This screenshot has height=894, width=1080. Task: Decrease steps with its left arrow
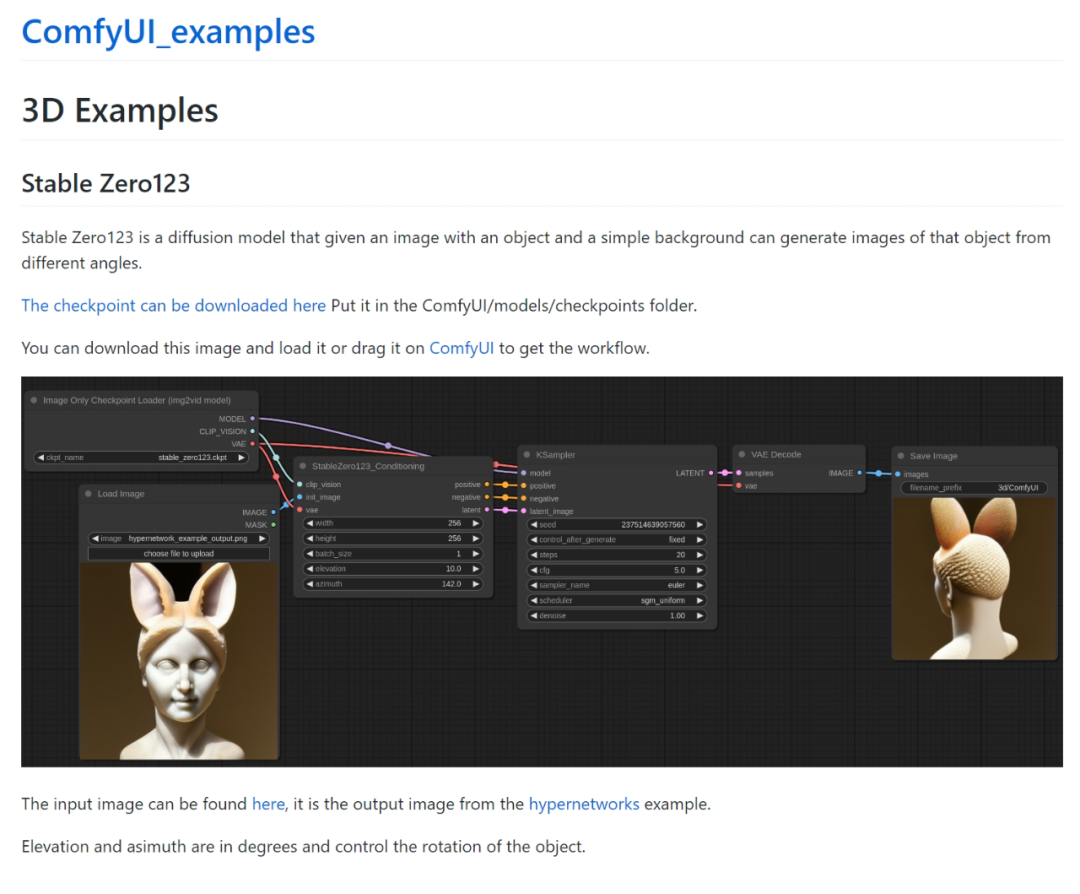pos(534,555)
